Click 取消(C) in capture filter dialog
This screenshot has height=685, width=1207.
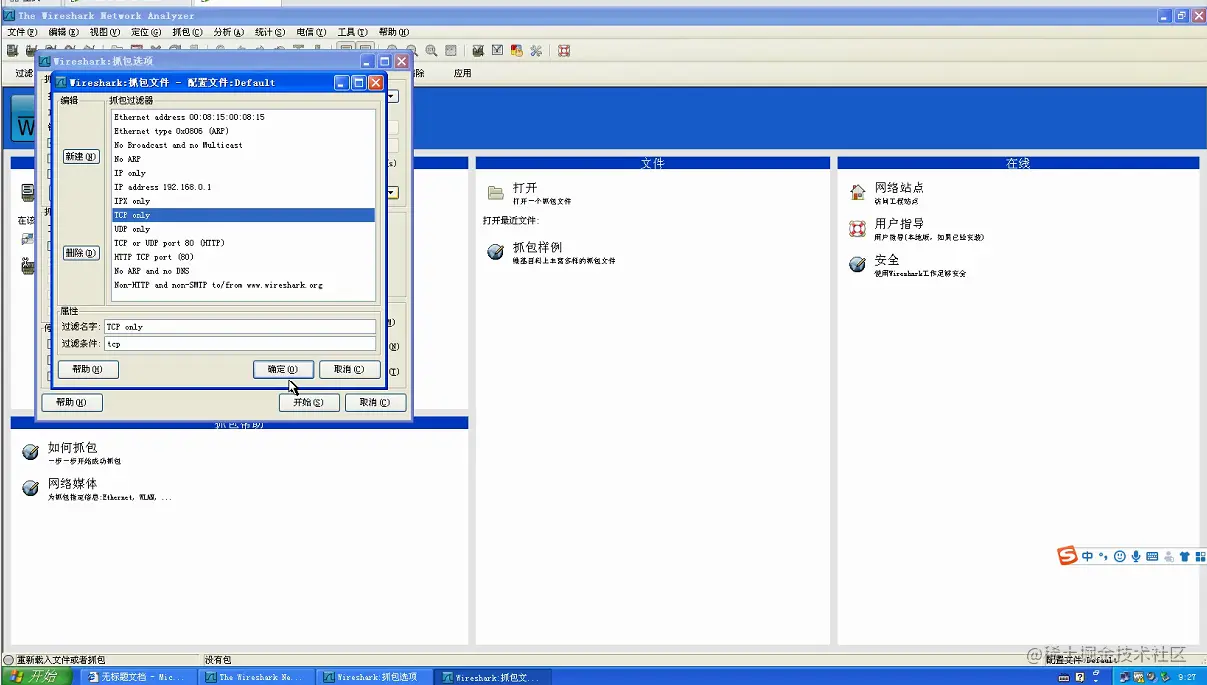point(349,370)
